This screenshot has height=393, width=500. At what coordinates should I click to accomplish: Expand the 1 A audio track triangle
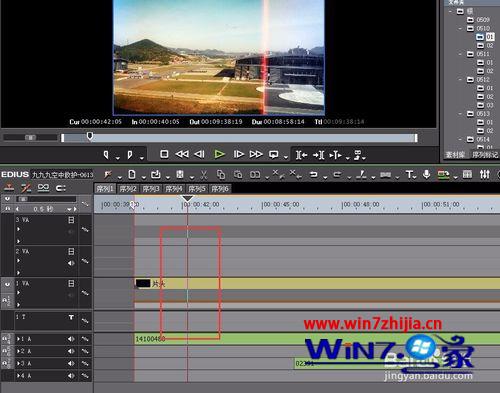18,339
